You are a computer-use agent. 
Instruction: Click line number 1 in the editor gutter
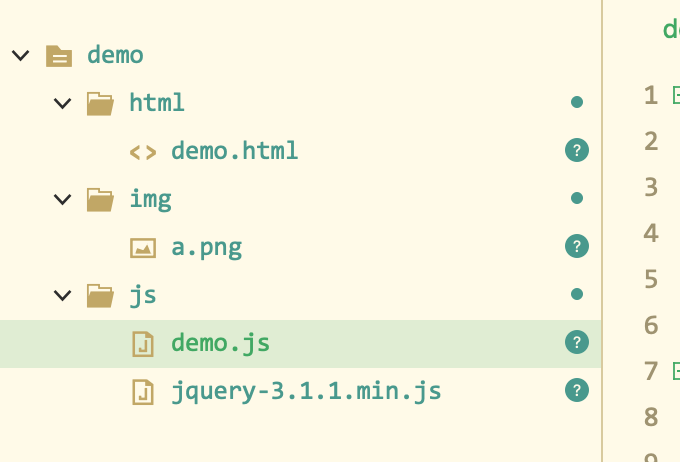click(x=651, y=95)
